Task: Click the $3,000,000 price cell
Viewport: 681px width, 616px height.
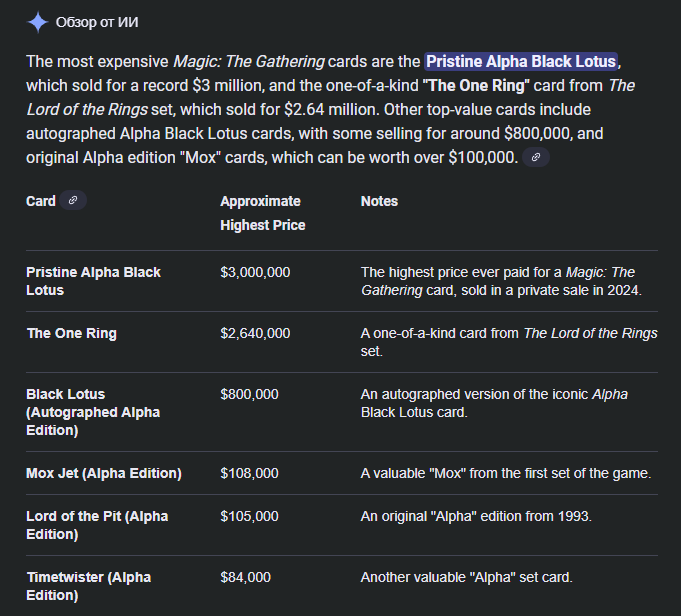Action: click(255, 272)
